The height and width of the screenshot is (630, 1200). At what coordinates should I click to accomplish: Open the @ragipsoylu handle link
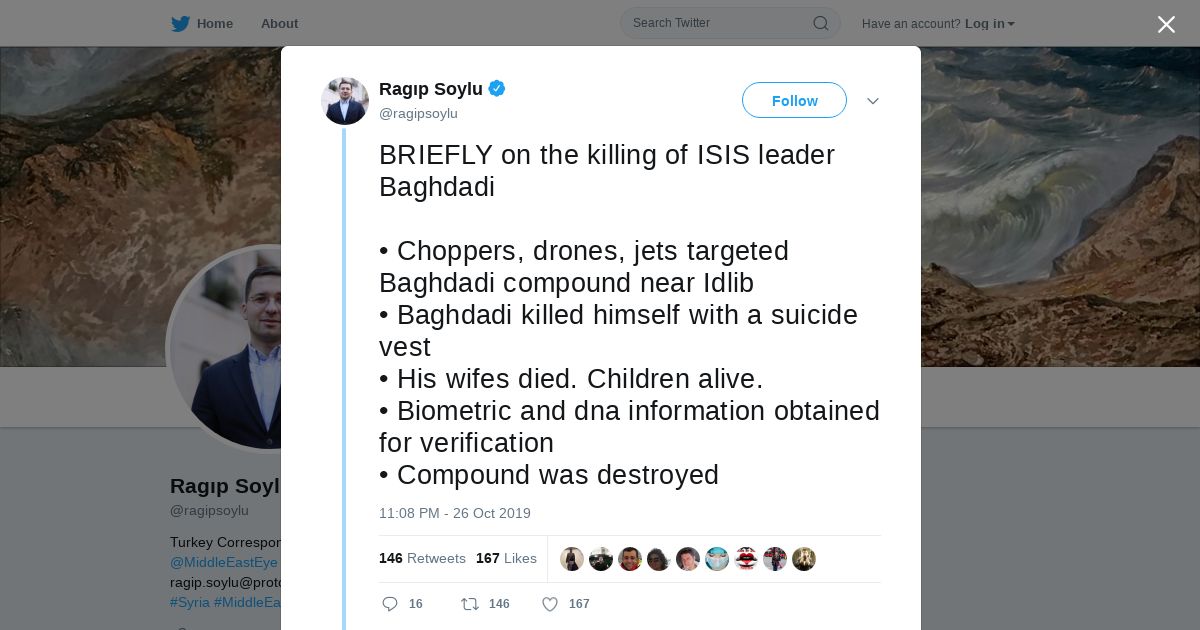pyautogui.click(x=418, y=114)
